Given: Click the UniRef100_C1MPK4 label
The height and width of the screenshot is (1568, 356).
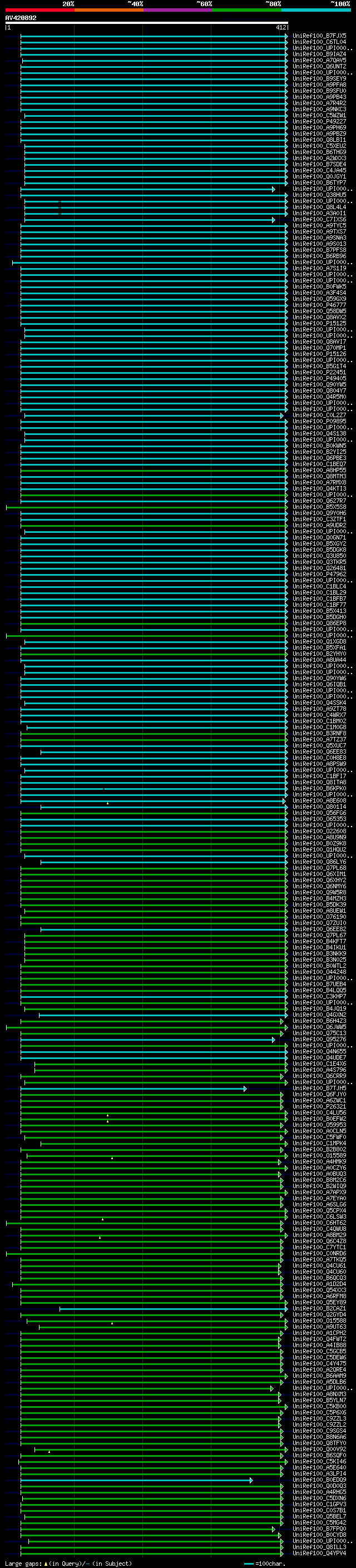Looking at the screenshot, I should click(x=319, y=1144).
